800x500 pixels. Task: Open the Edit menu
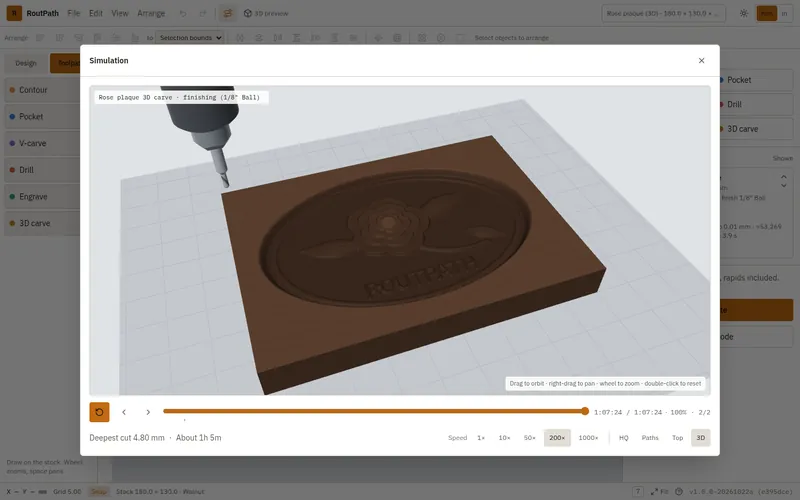(x=96, y=13)
